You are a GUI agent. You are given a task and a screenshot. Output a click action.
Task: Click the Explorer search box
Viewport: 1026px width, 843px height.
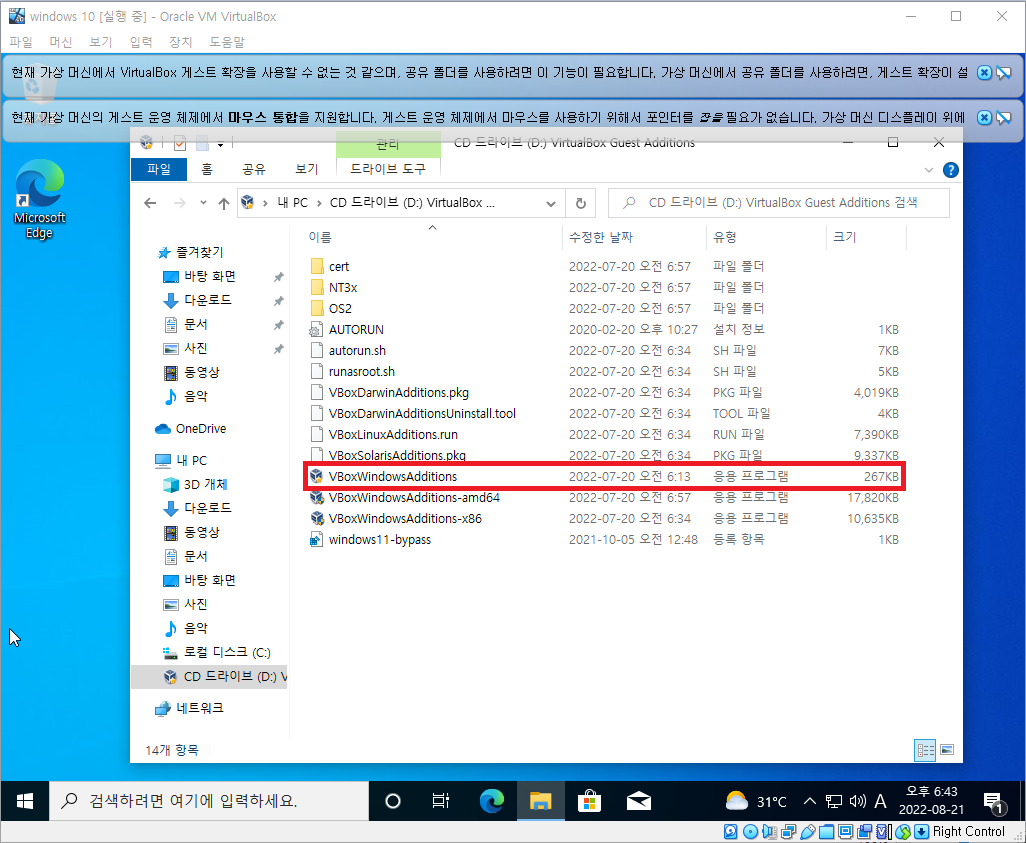click(x=779, y=203)
